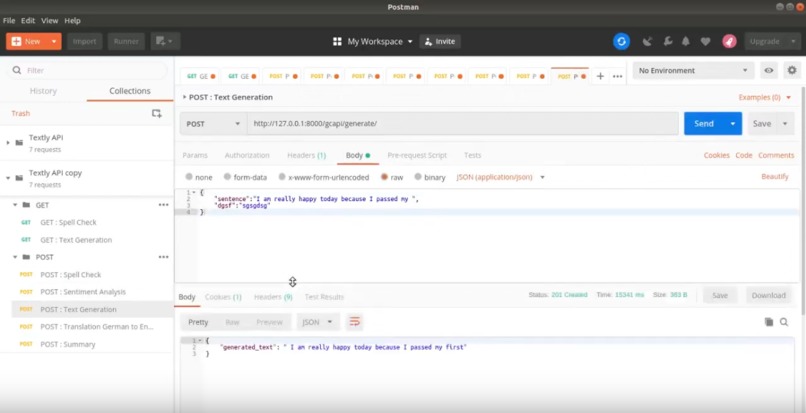
Task: Click the sync status icon
Action: pos(621,42)
